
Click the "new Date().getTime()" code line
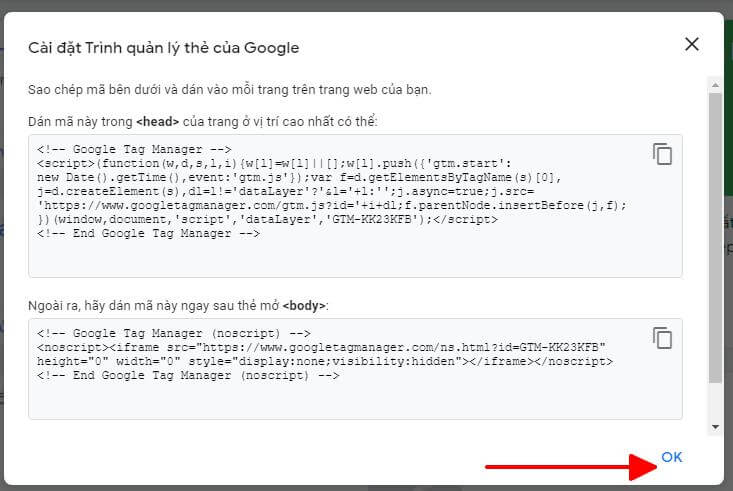pos(299,177)
